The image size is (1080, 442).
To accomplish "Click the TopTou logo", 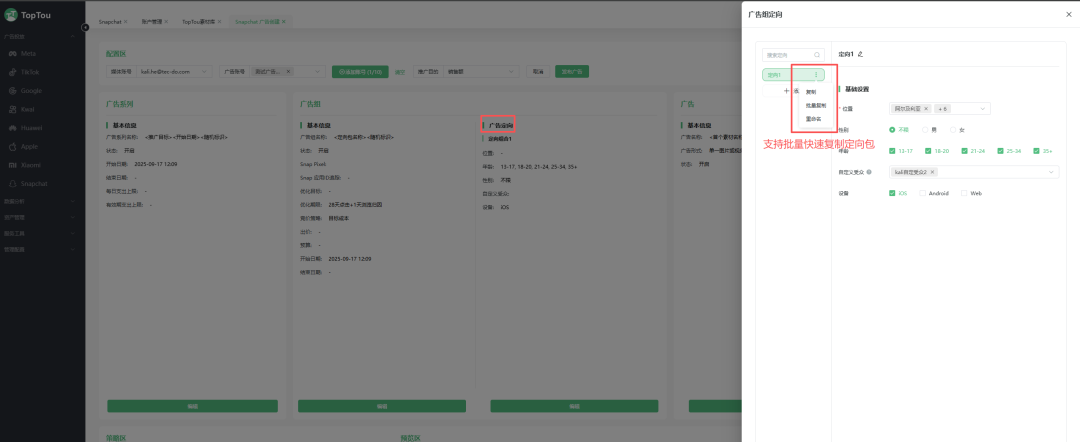I will click(x=28, y=14).
